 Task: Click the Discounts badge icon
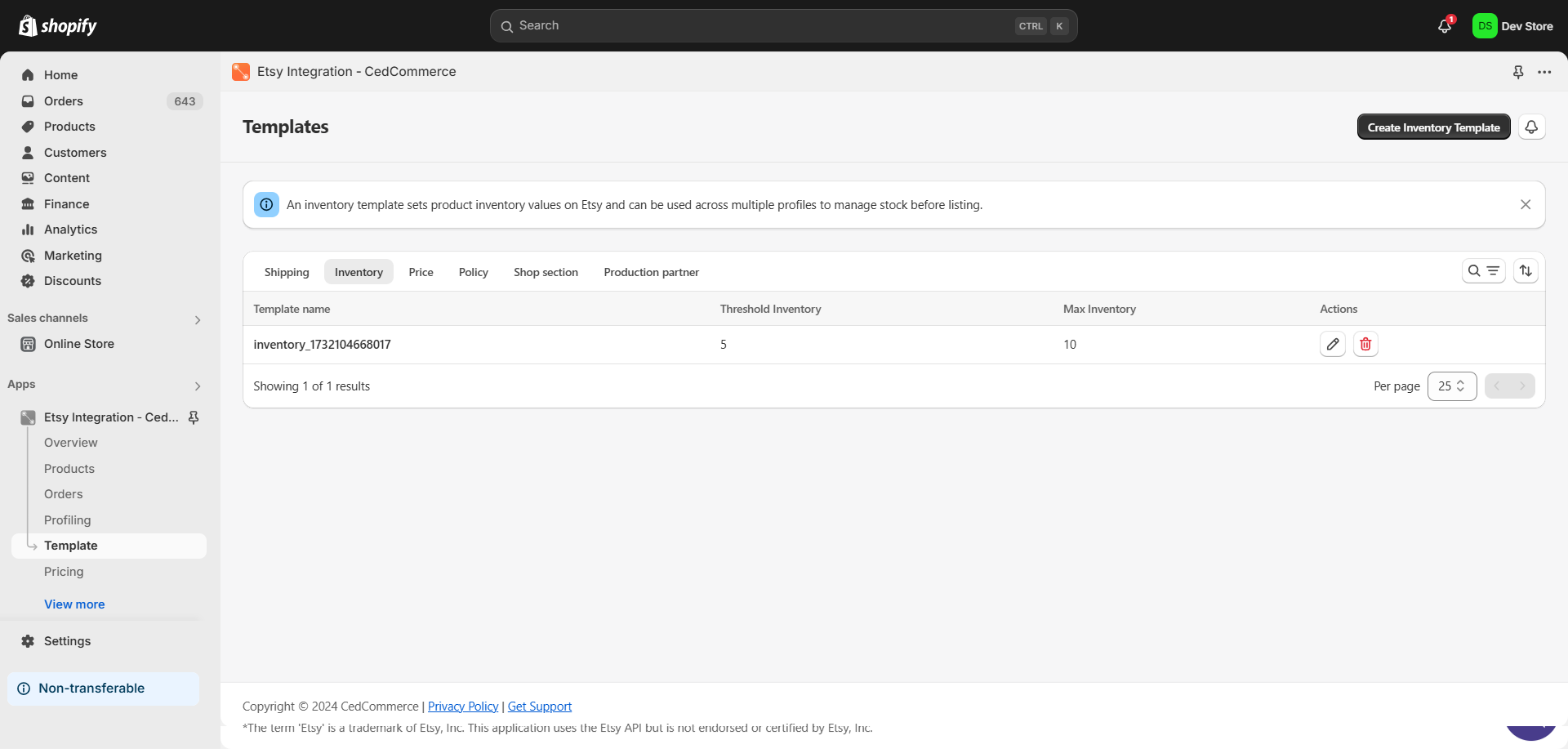pos(28,281)
